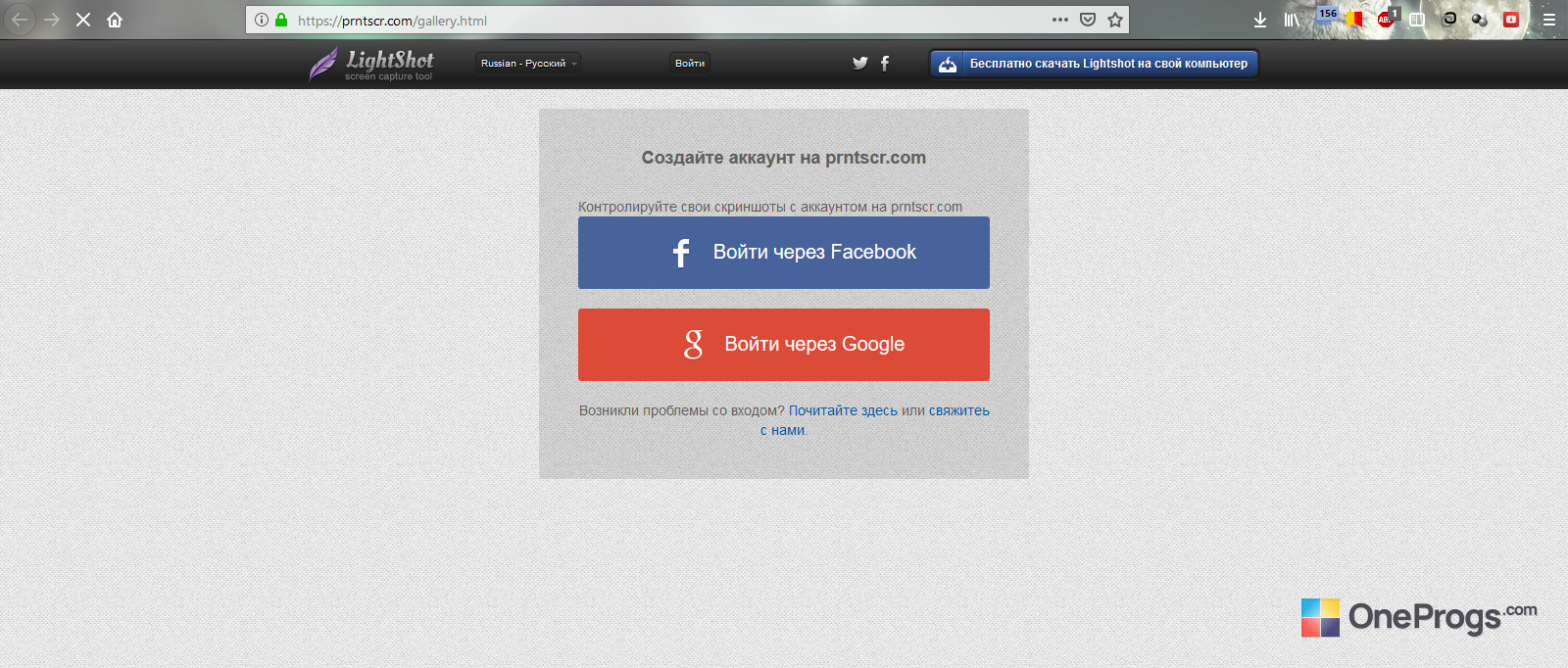Open the Russian - Русский language dropdown
This screenshot has width=1568, height=668.
[528, 63]
